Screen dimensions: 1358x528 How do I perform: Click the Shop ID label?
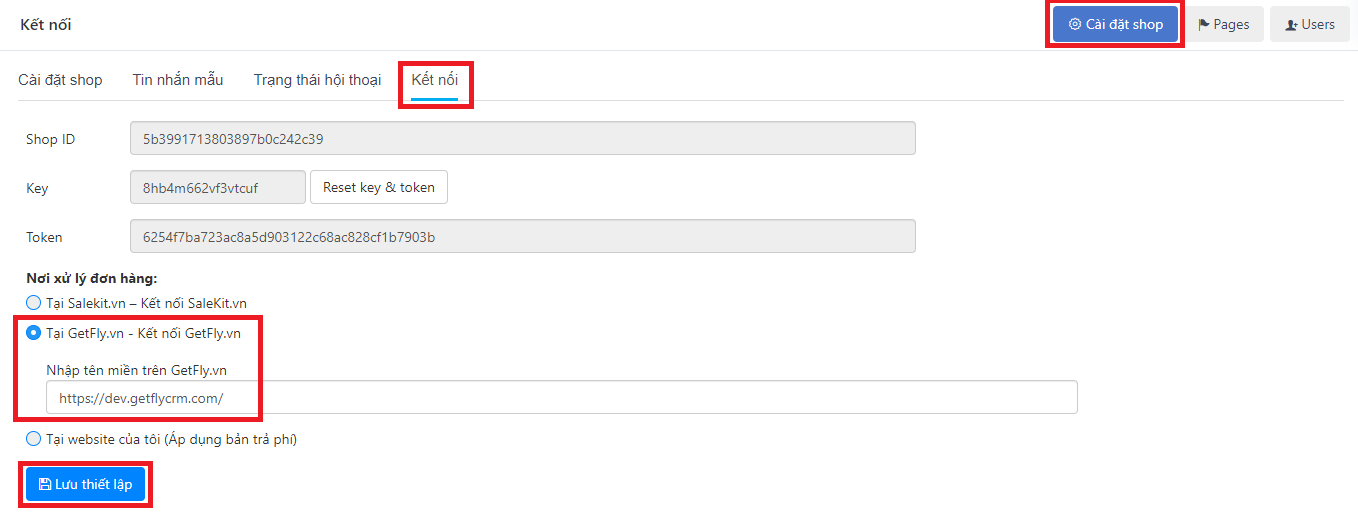point(50,139)
